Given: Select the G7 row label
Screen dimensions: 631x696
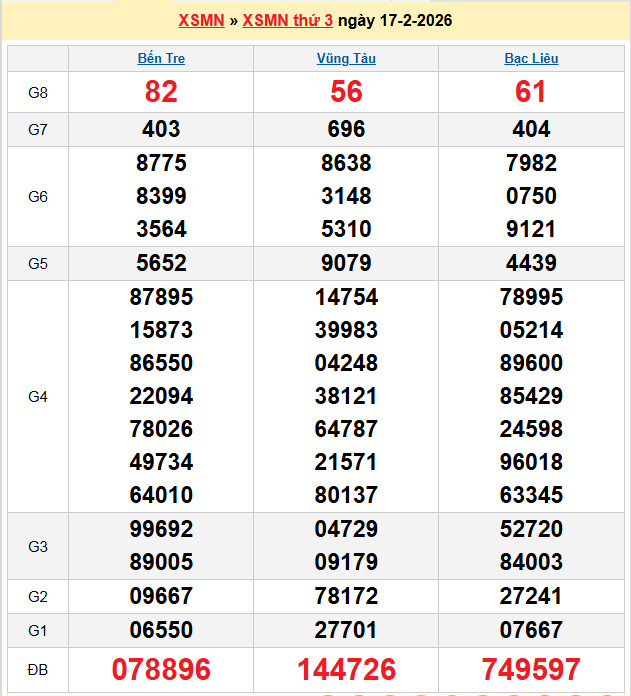Looking at the screenshot, I should click(38, 129).
